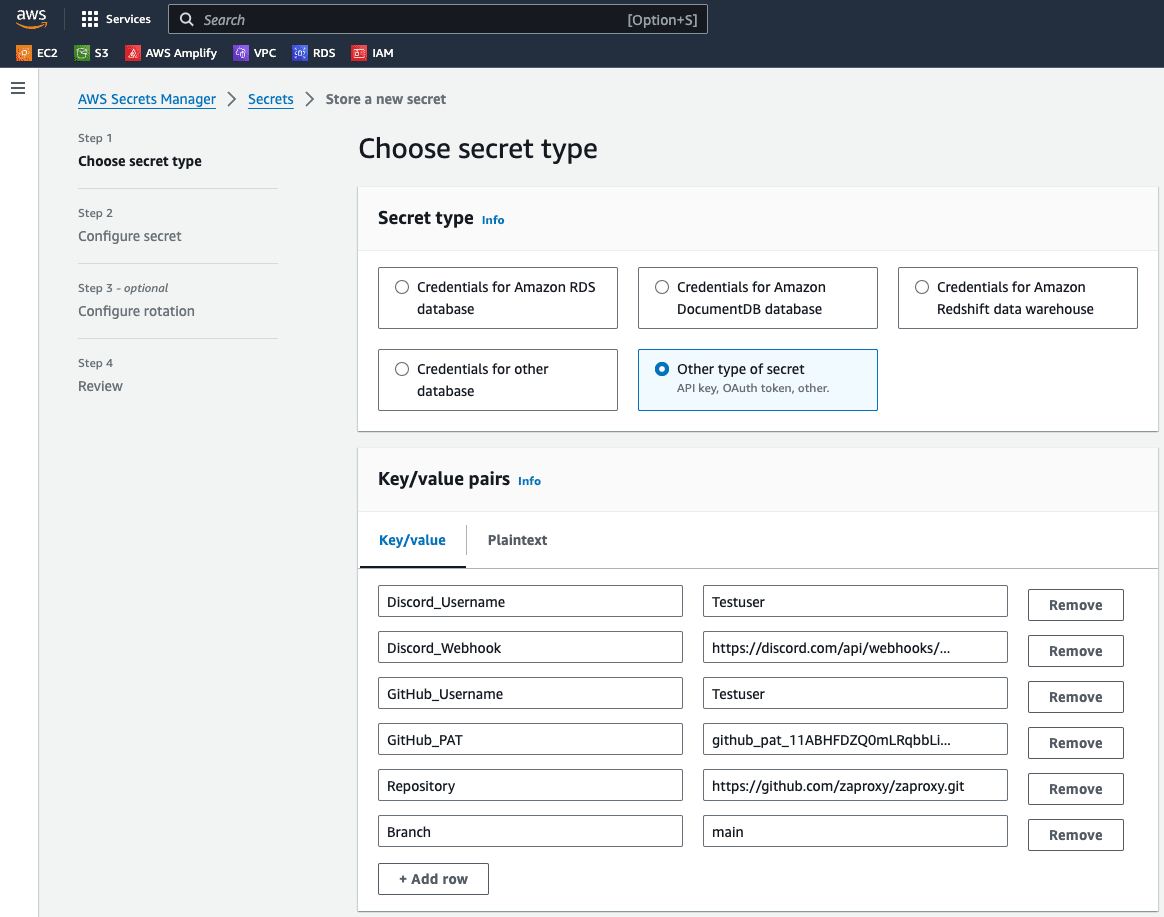Open Info link beside Key/value pairs

coord(529,481)
